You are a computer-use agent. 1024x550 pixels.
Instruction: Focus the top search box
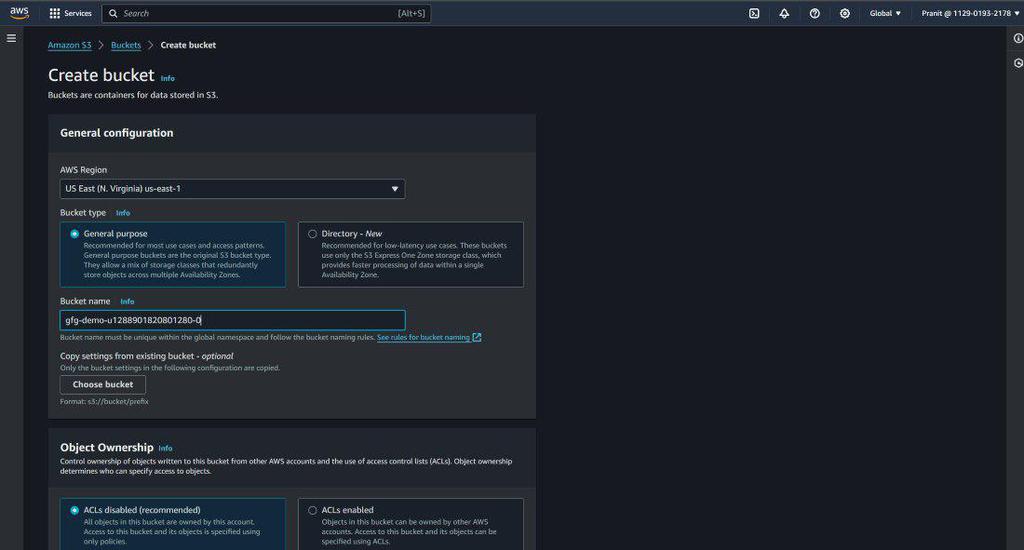(x=267, y=13)
